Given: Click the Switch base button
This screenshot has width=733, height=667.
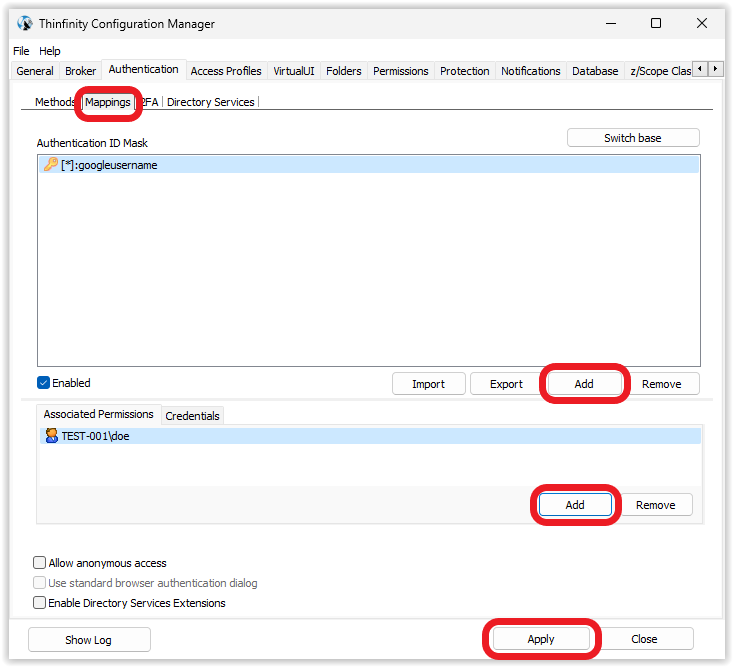Looking at the screenshot, I should (633, 138).
